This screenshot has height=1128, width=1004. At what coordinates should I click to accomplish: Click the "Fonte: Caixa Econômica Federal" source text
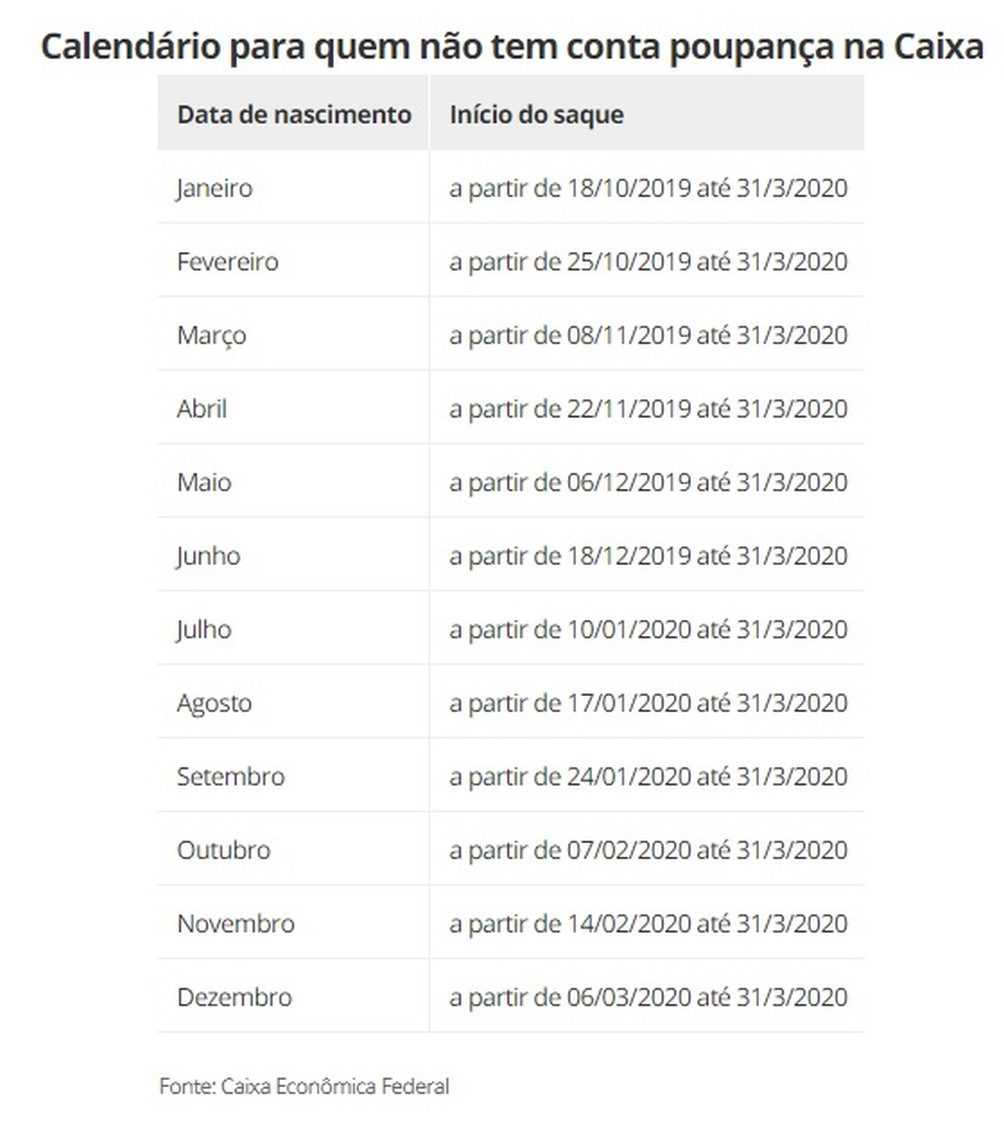(304, 1086)
